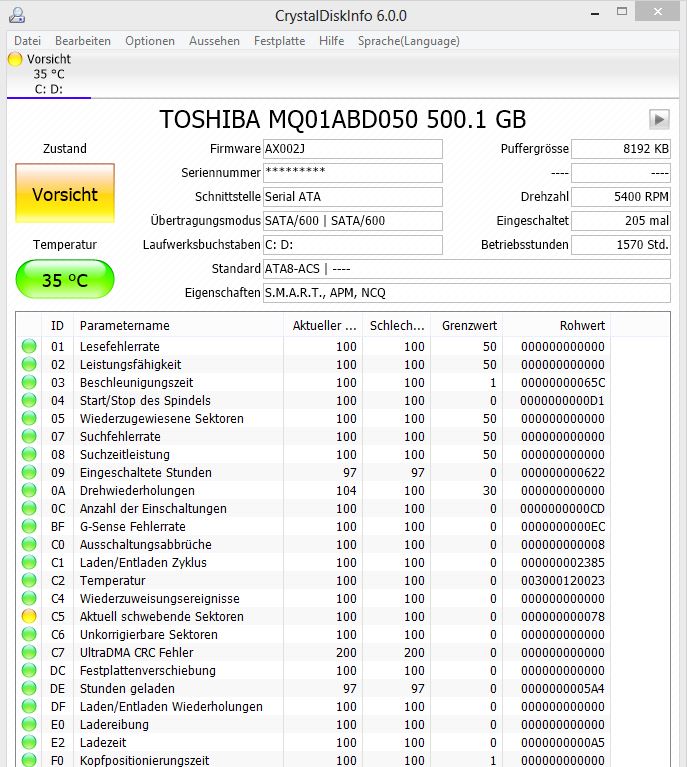Click the green status icon for Lesefehlerrate

[29, 346]
